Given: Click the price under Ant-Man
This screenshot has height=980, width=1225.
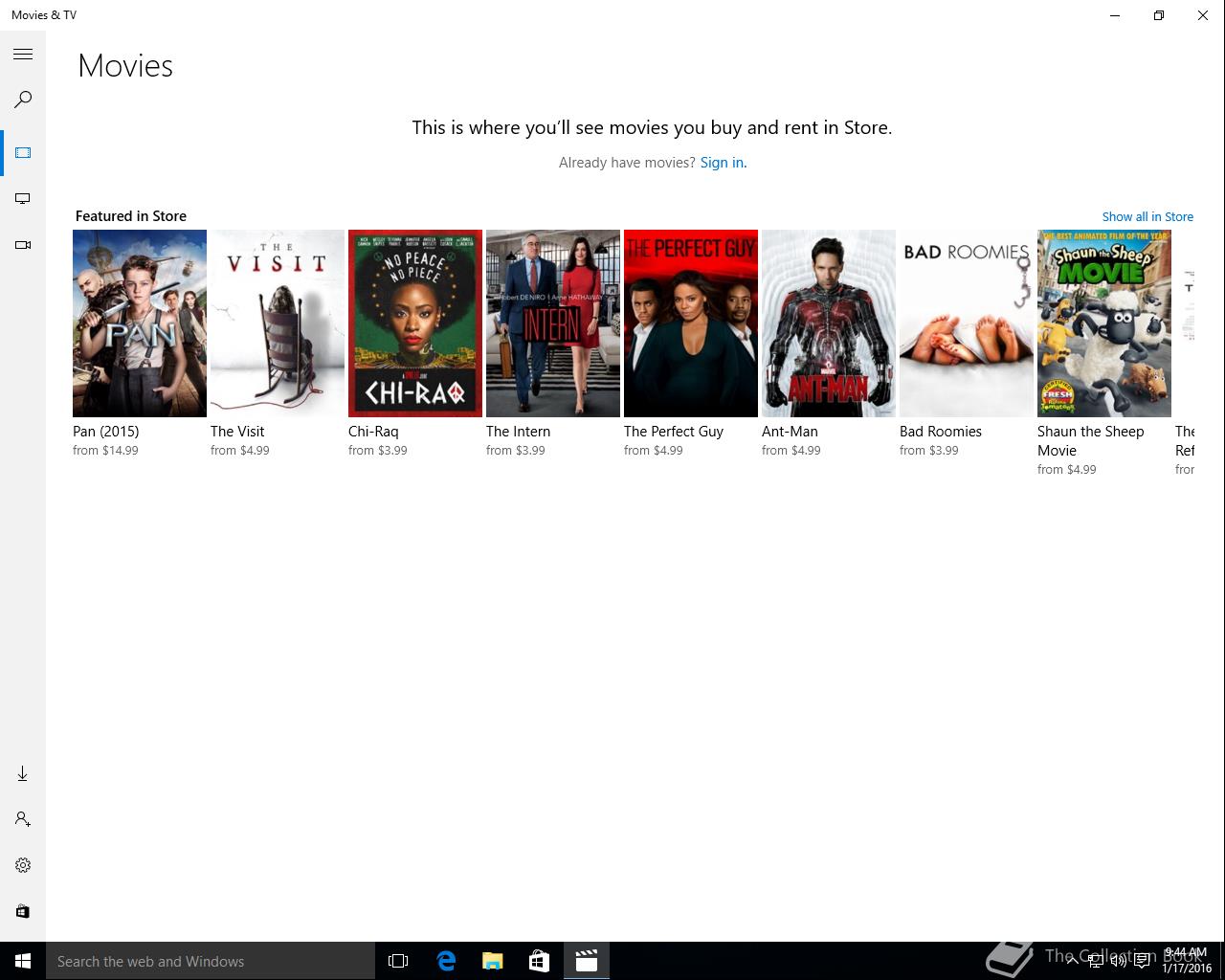Looking at the screenshot, I should tap(791, 451).
